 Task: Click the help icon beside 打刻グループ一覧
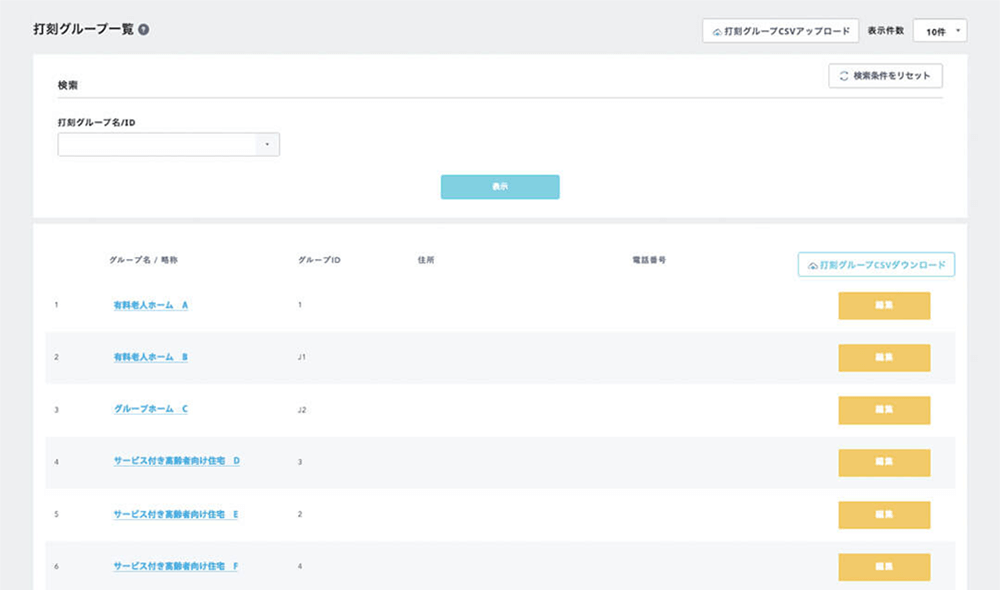click(144, 30)
